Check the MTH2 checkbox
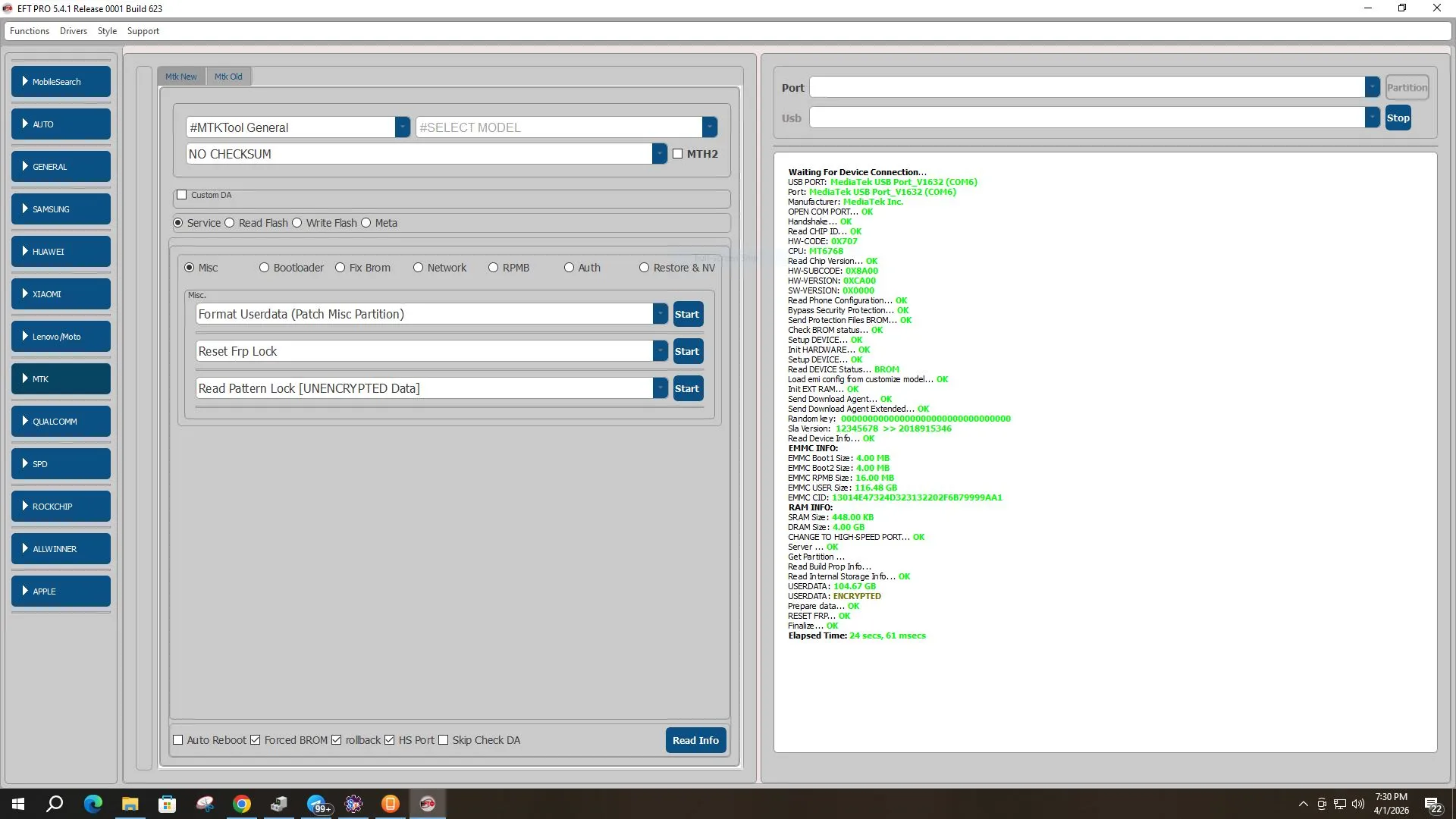Image resolution: width=1456 pixels, height=819 pixels. [678, 154]
